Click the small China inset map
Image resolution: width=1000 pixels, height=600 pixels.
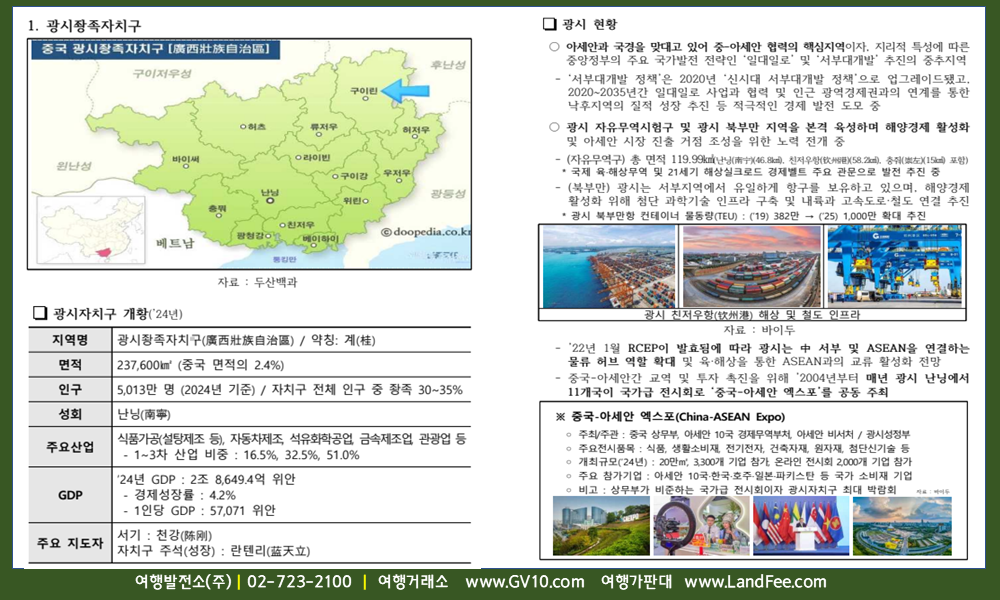[91, 230]
